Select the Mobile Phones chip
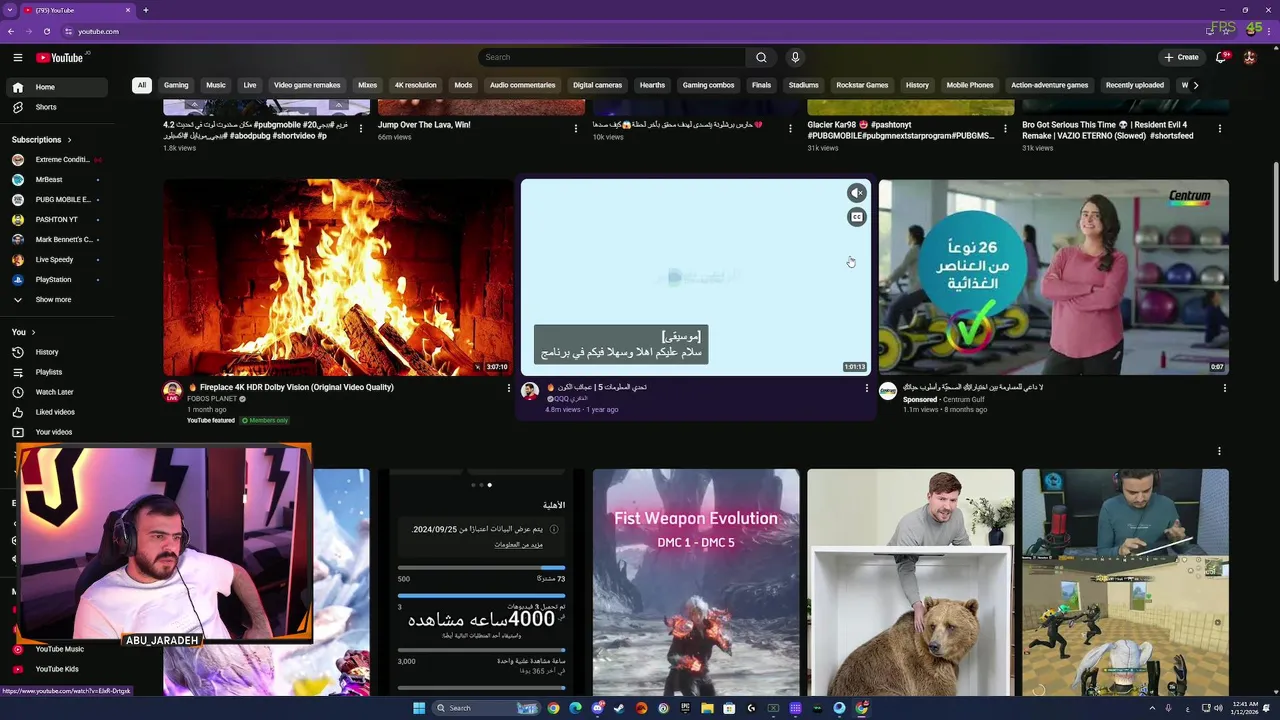Viewport: 1280px width, 720px height. (x=970, y=85)
